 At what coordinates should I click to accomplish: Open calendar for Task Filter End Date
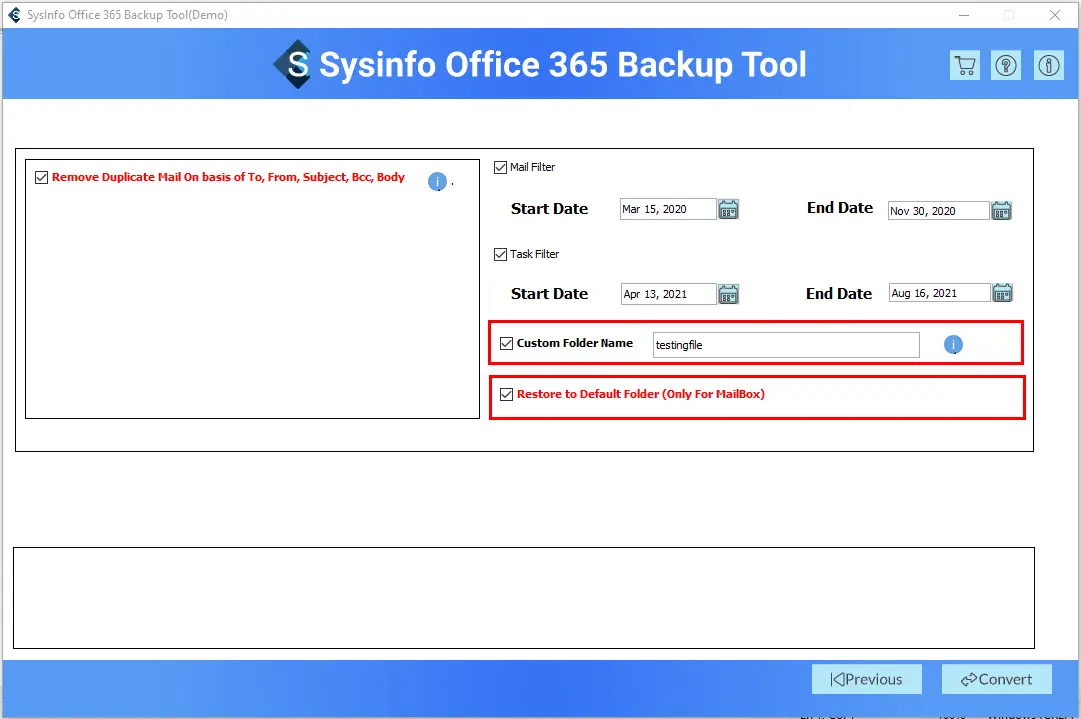[x=1002, y=292]
